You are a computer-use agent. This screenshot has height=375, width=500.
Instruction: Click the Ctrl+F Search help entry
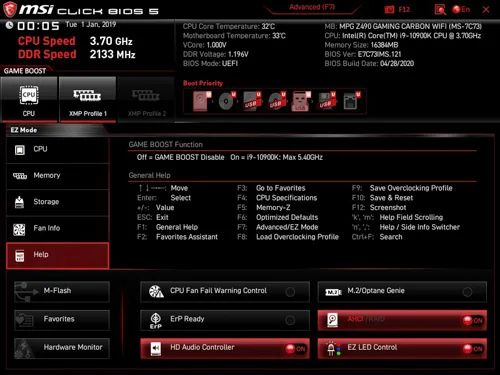tap(377, 237)
